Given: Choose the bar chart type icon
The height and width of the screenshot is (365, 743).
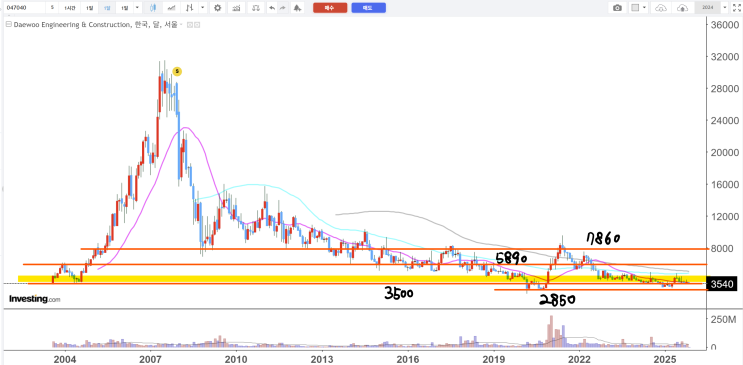Looking at the screenshot, I should click(190, 8).
